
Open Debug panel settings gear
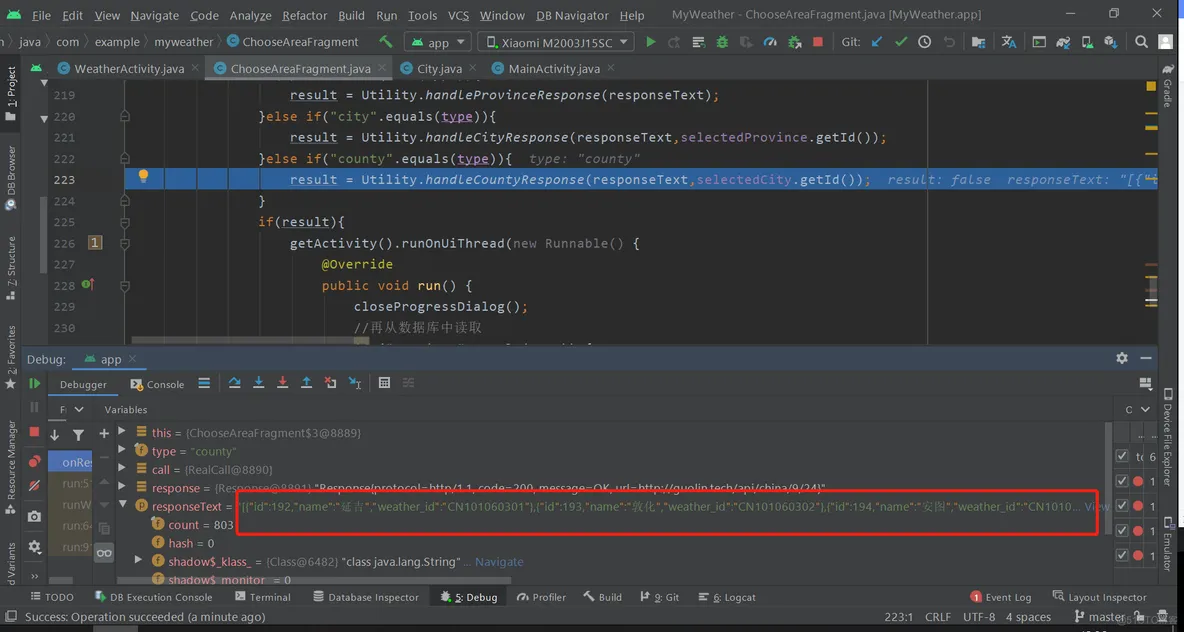tap(1122, 358)
